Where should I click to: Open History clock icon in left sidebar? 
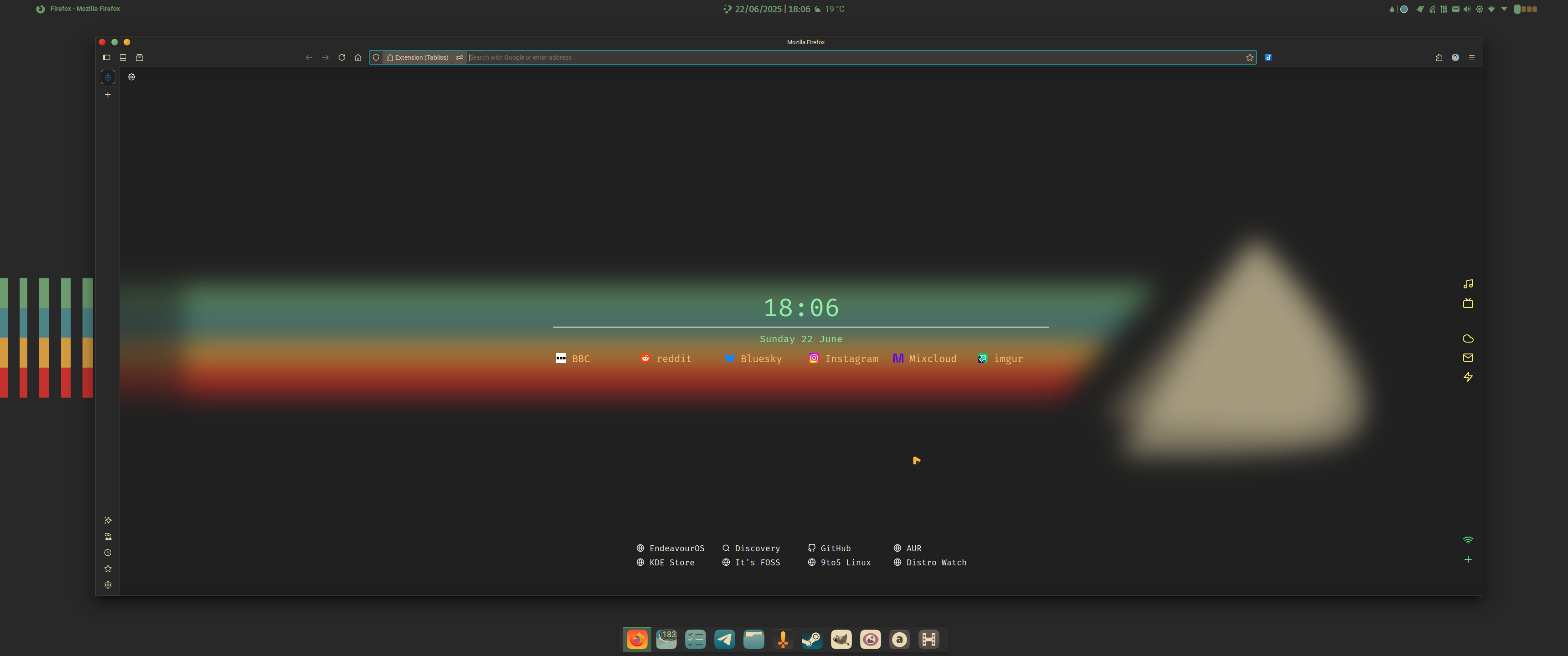tap(108, 553)
